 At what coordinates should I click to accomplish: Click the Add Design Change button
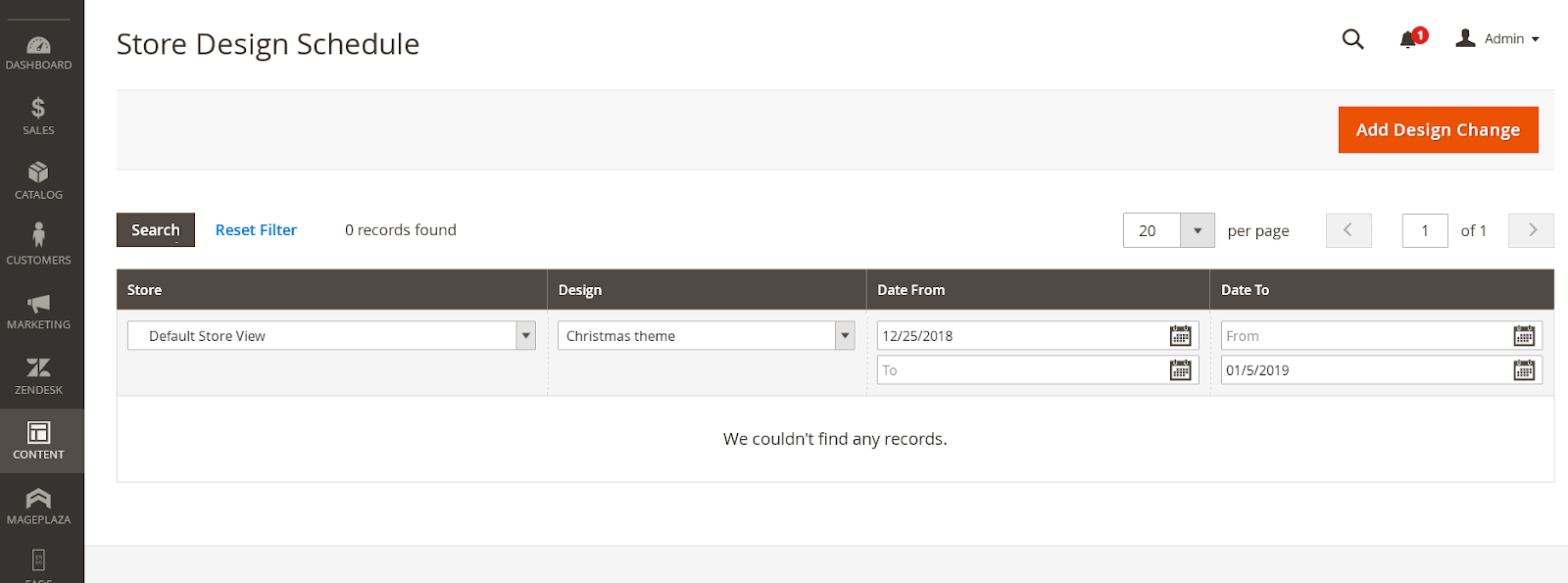[1438, 130]
